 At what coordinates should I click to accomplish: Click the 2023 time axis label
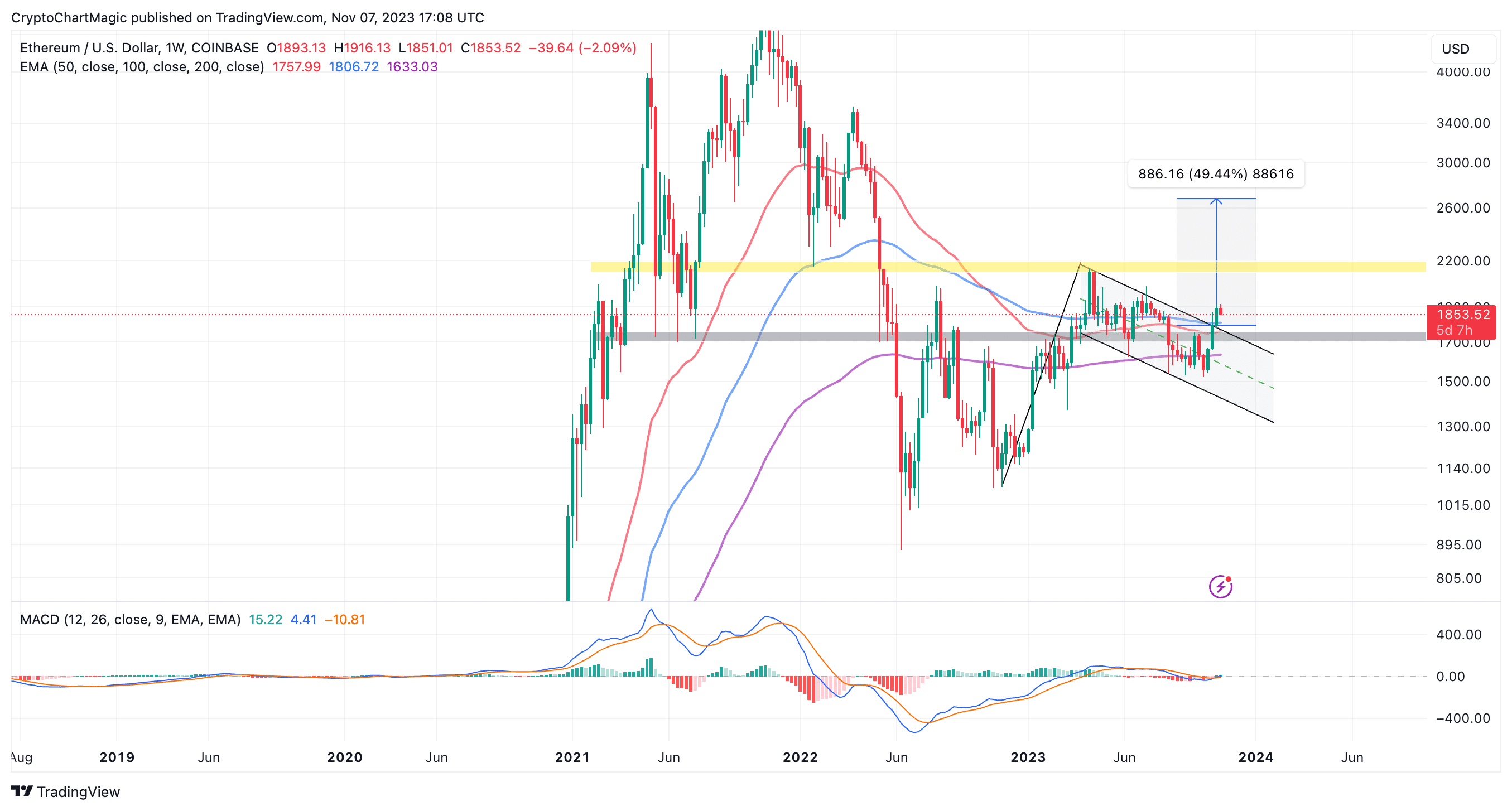pyautogui.click(x=1028, y=757)
